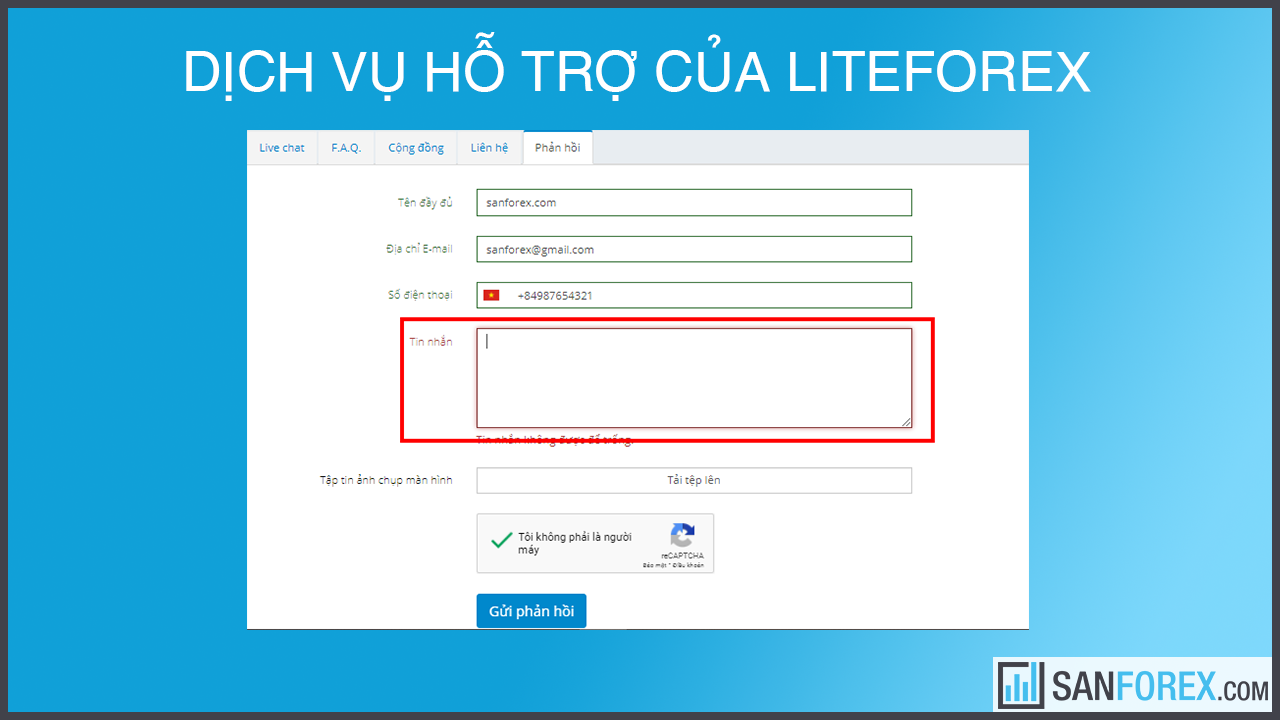Open the reCAPTCHA Bảo mật link
This screenshot has height=720, width=1280.
click(653, 565)
